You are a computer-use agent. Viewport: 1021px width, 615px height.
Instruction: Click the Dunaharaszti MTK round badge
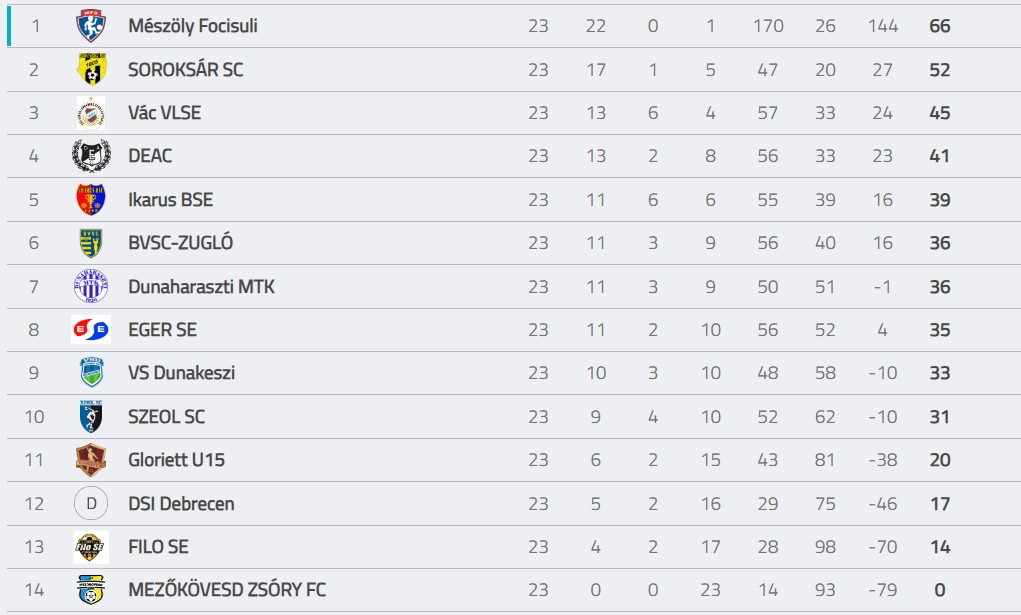click(91, 287)
